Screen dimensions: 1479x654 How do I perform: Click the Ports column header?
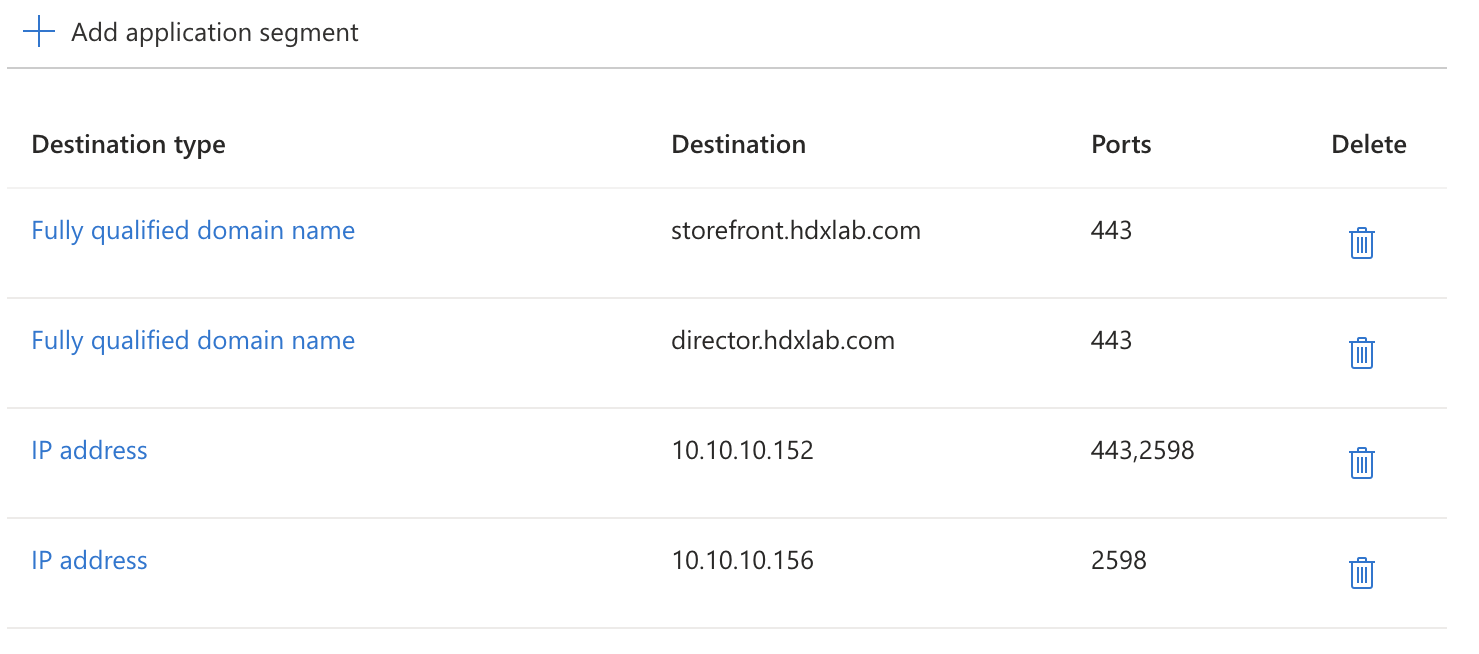pyautogui.click(x=1120, y=144)
